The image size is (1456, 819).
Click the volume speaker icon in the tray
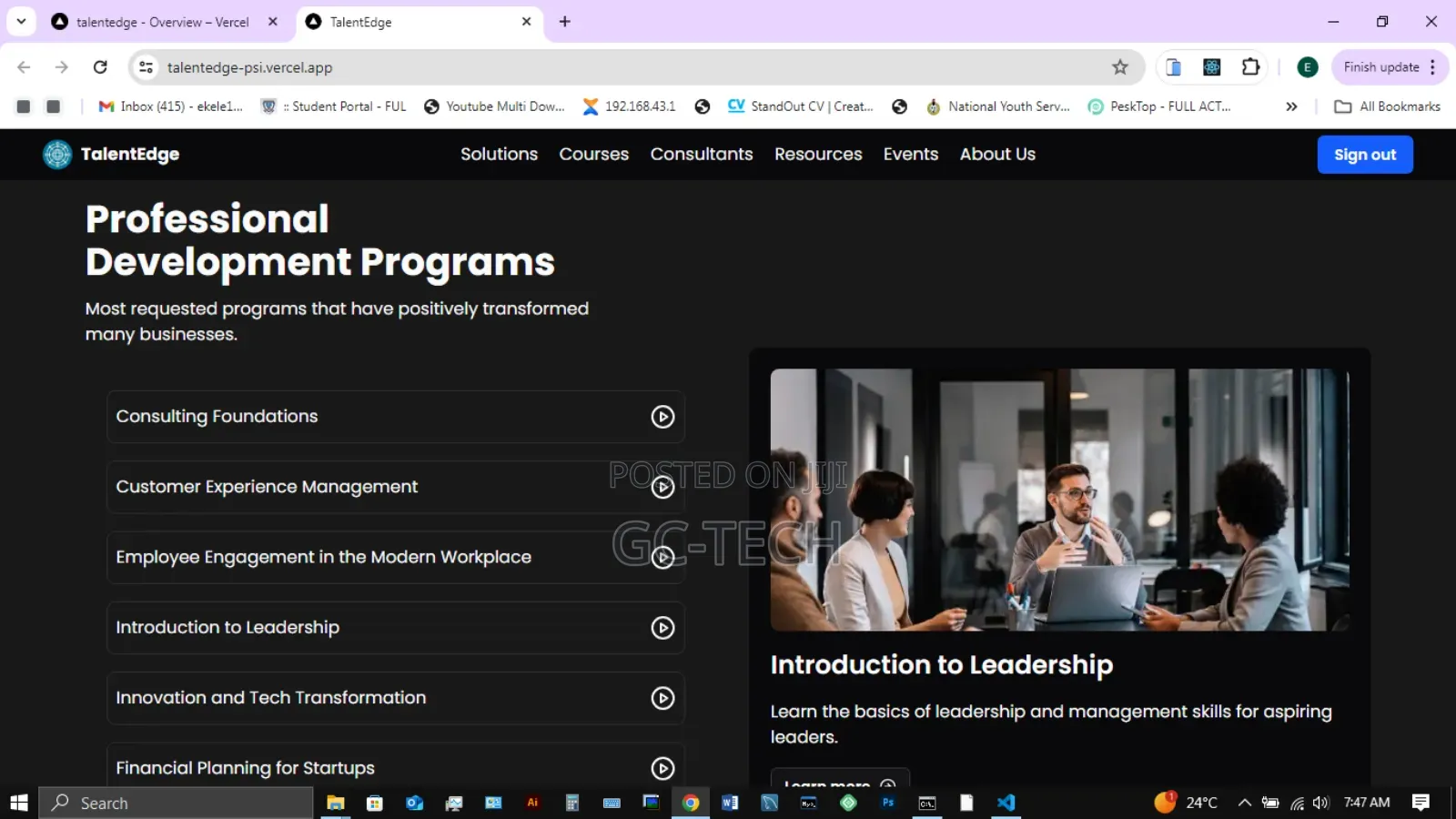(1321, 803)
